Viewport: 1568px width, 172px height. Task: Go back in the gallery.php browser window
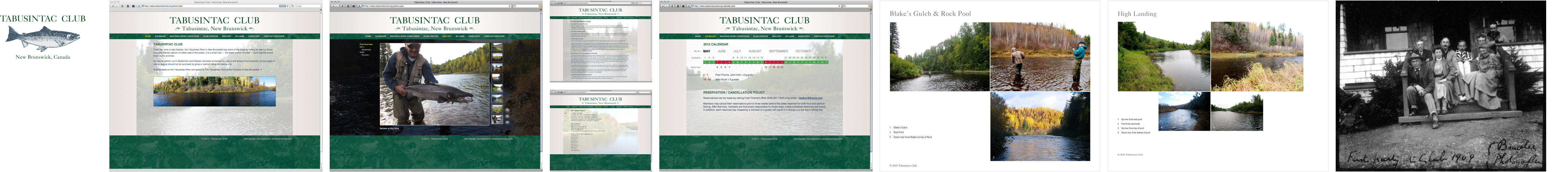pos(333,6)
